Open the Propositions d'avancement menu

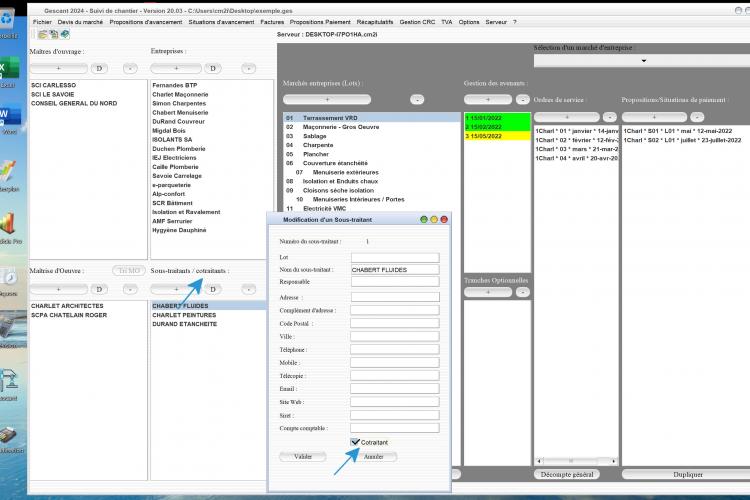point(145,22)
